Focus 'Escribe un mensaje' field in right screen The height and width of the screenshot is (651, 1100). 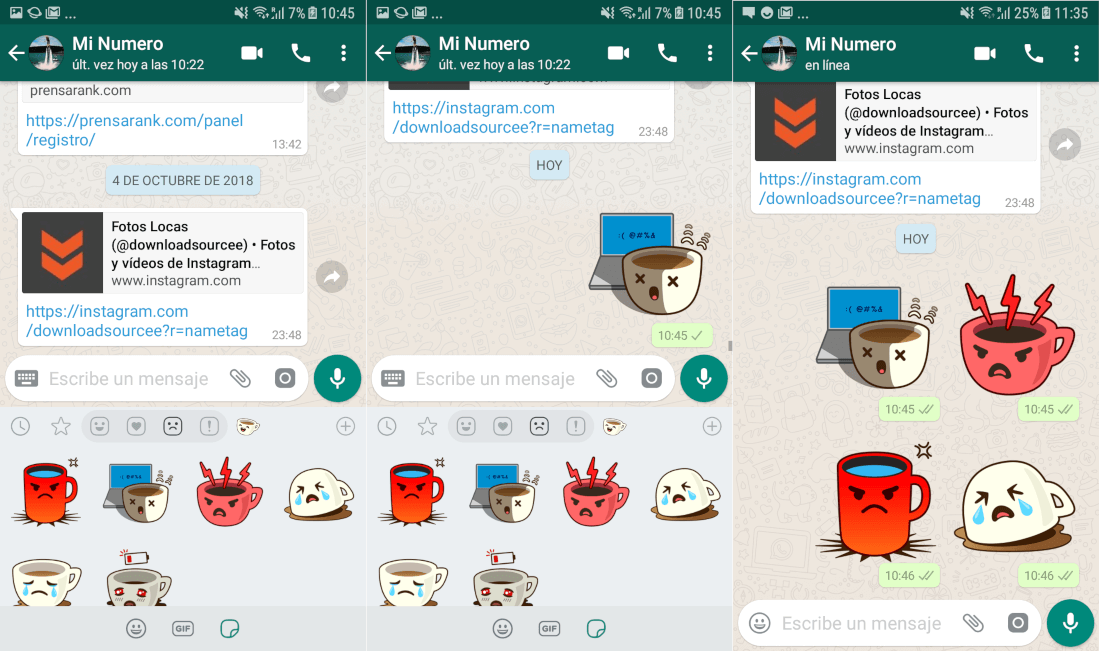861,623
